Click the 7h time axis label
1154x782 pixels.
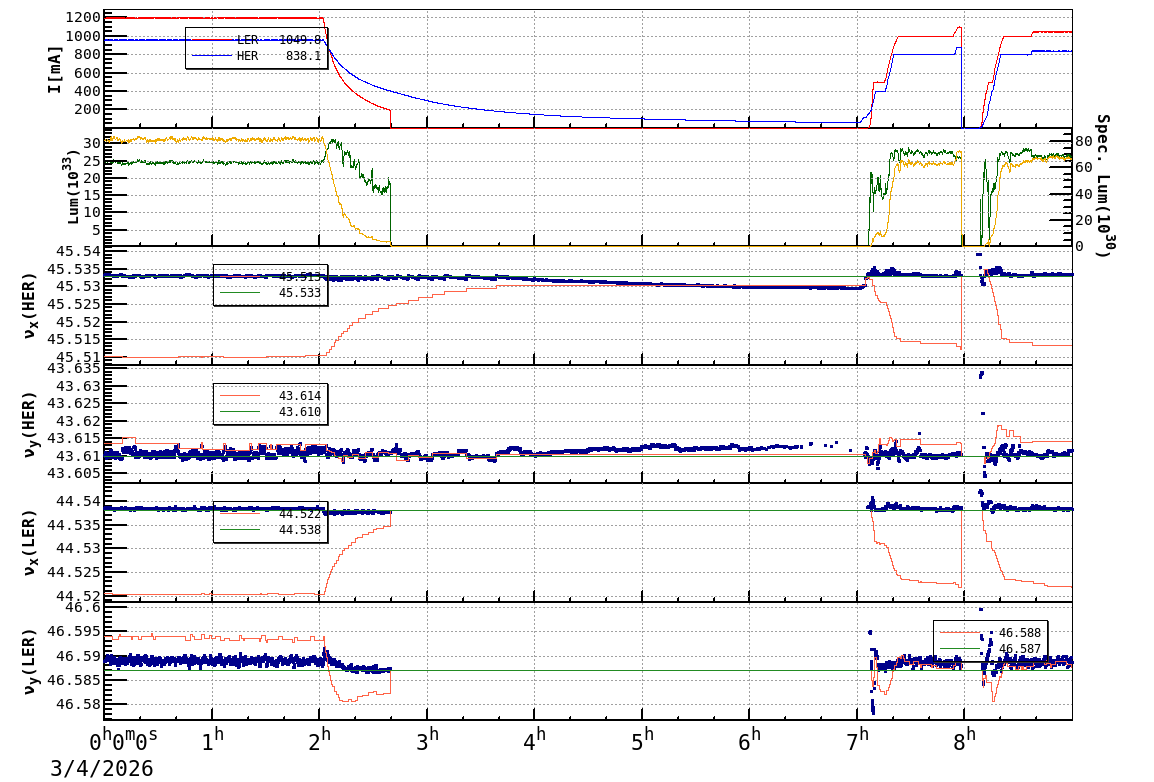857,740
